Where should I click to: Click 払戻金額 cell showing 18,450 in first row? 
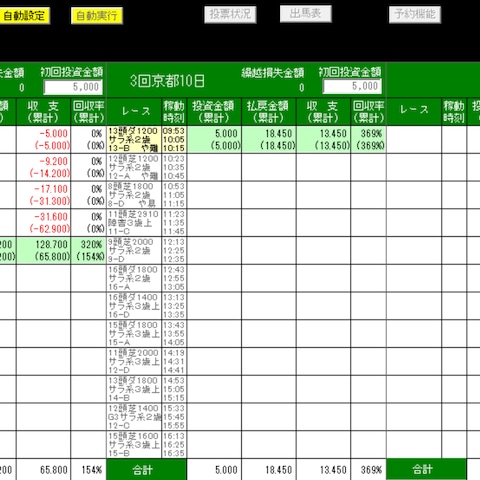(269, 139)
